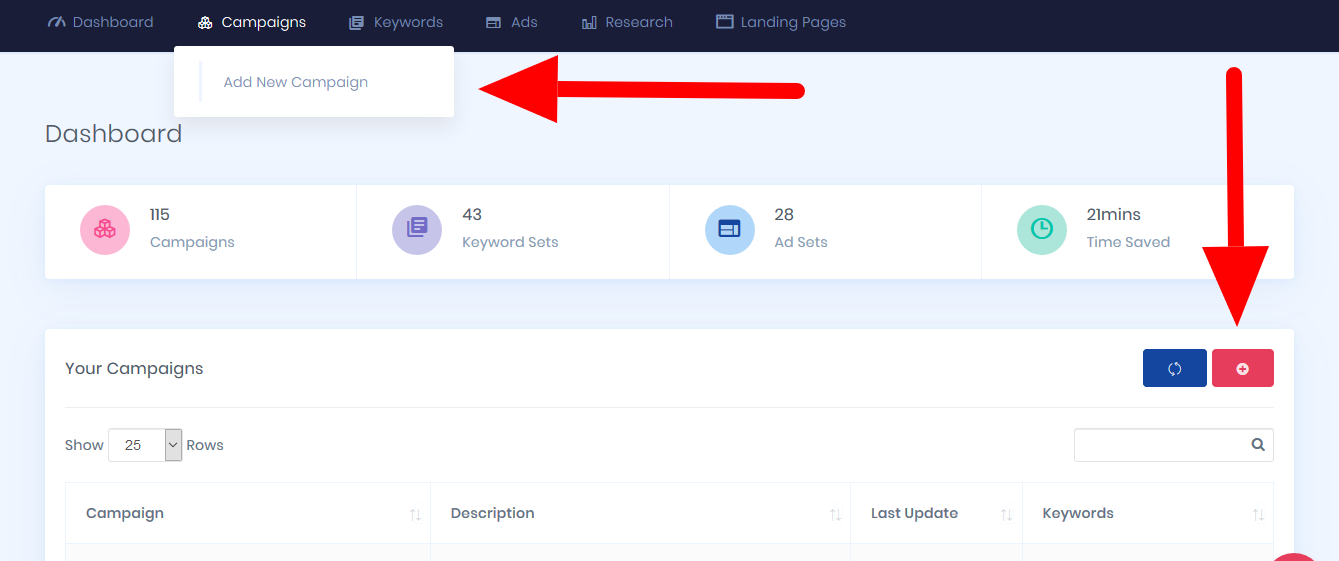The image size is (1339, 561).
Task: Click the Your Campaigns heading
Action: [134, 368]
